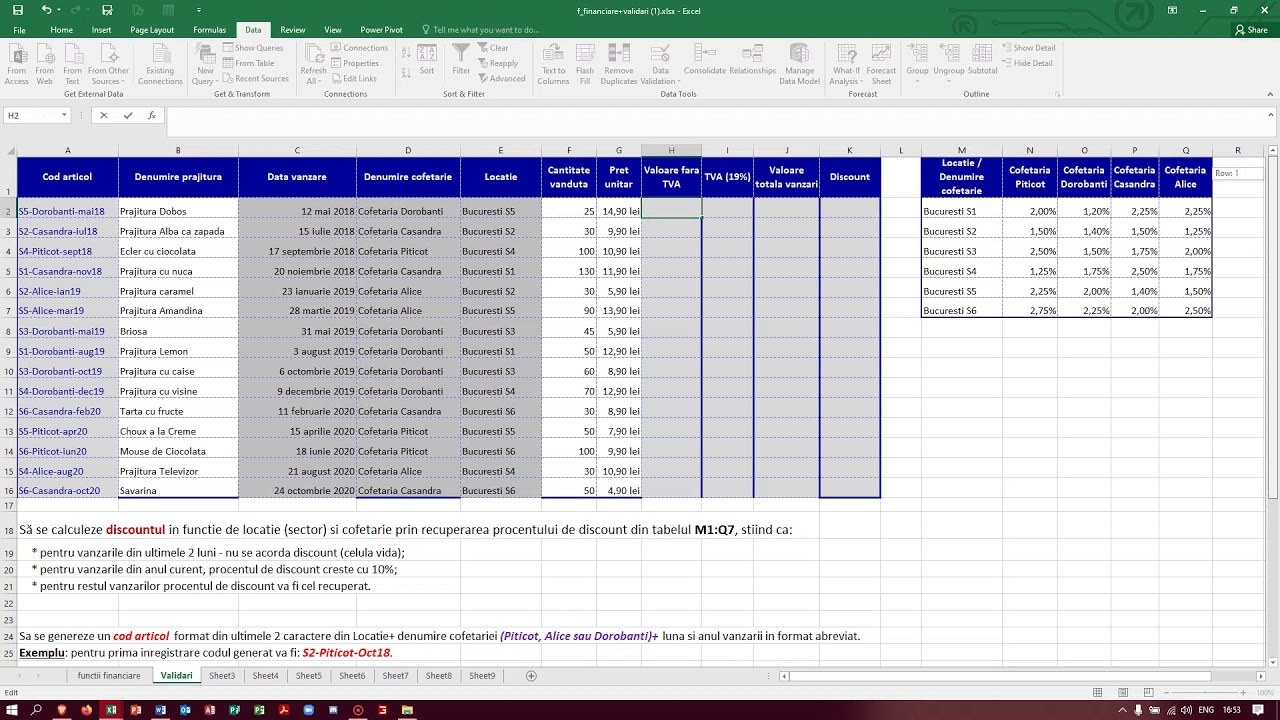The height and width of the screenshot is (720, 1280).
Task: Open Recent Sources
Action: click(x=256, y=78)
